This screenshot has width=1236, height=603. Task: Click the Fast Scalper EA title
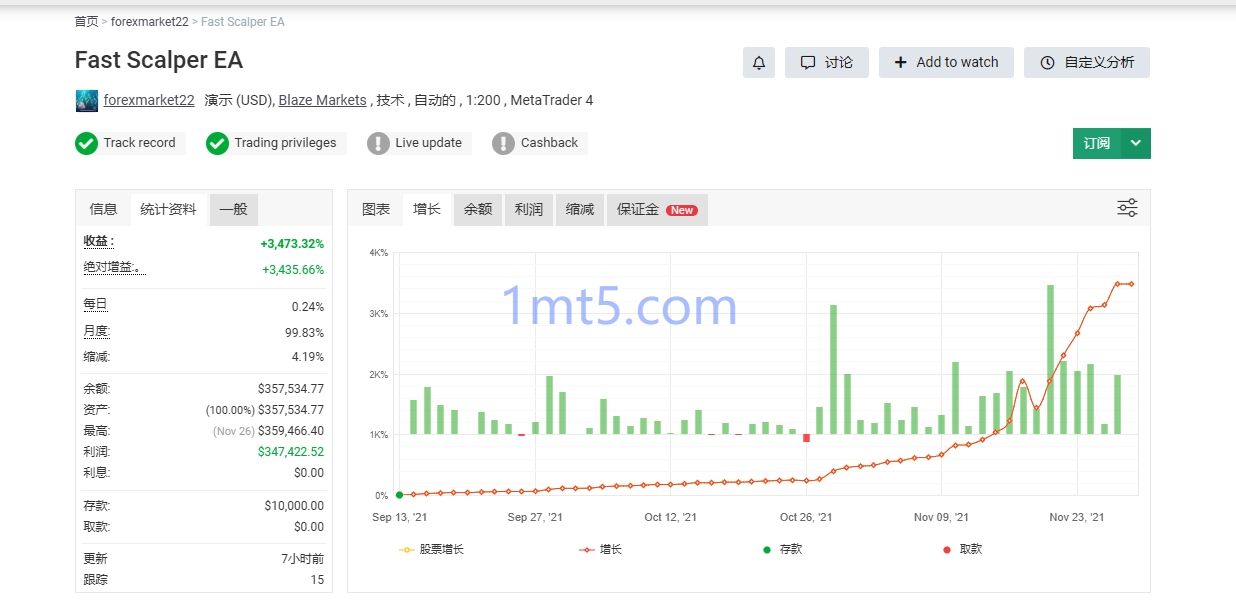[x=159, y=60]
